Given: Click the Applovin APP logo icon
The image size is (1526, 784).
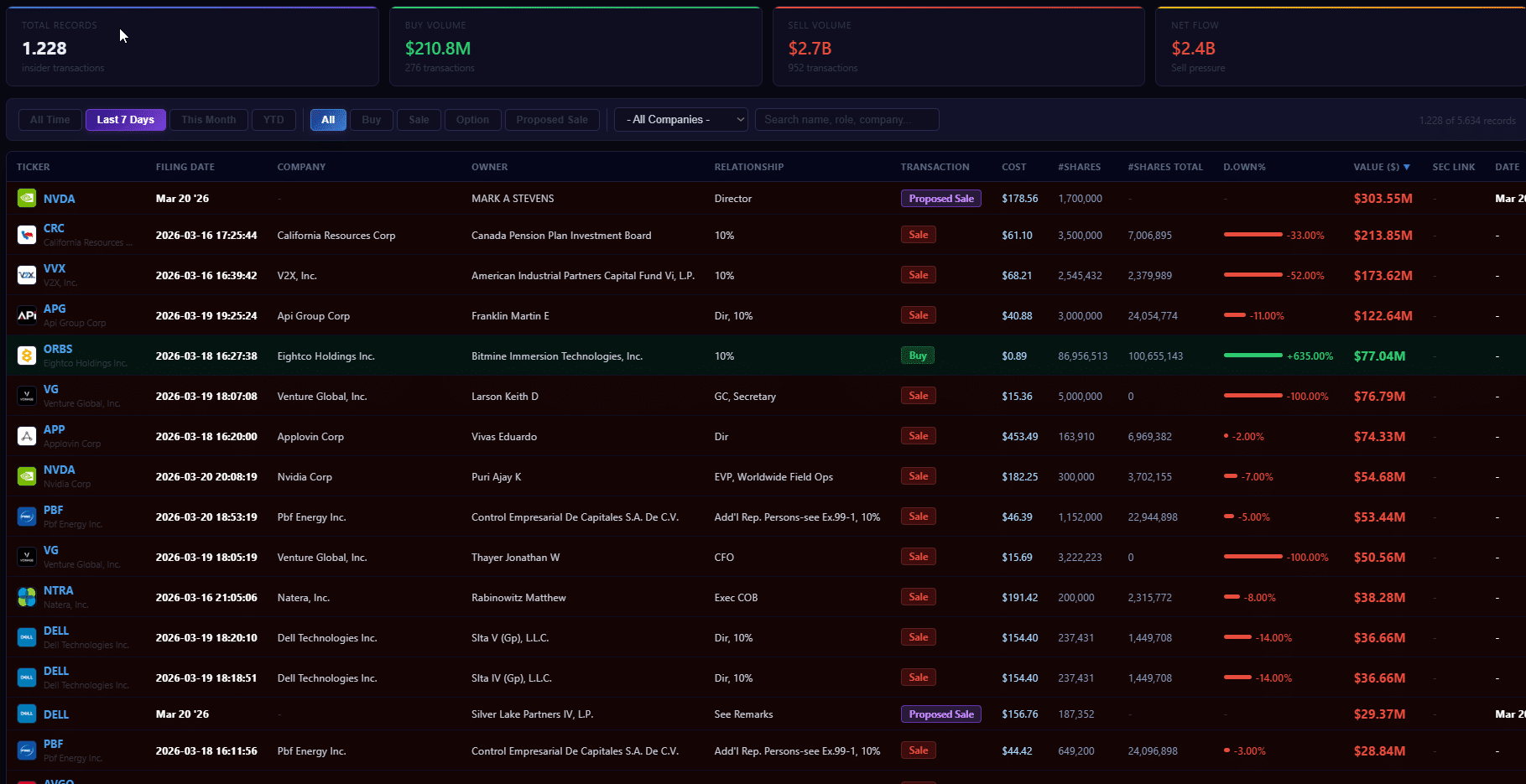Looking at the screenshot, I should tap(27, 436).
